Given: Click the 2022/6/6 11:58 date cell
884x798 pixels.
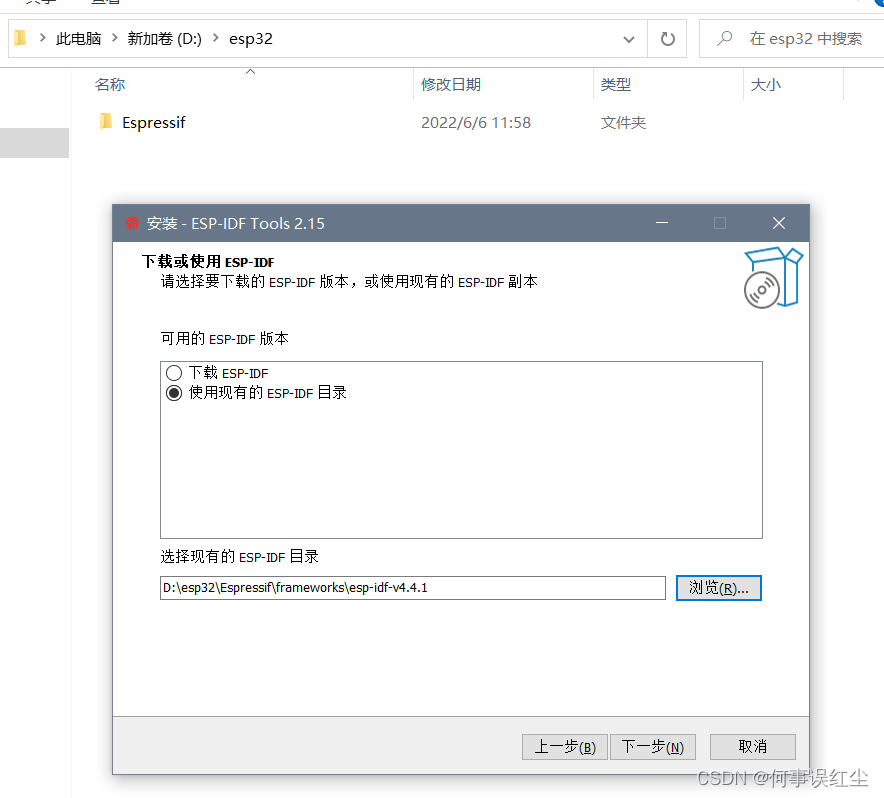Looking at the screenshot, I should click(x=476, y=122).
